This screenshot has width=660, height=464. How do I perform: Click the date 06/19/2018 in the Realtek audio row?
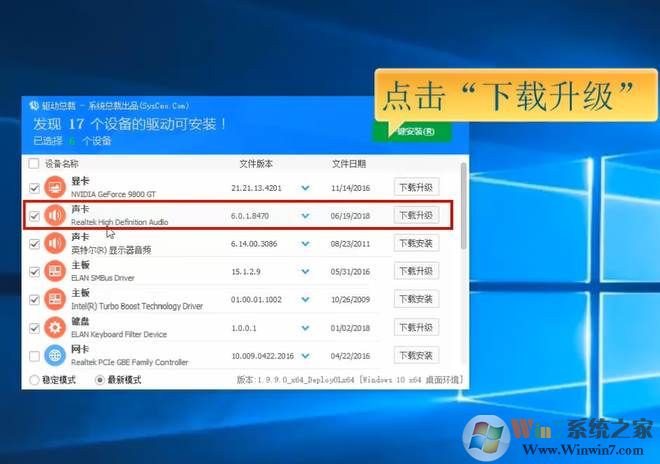(x=350, y=216)
